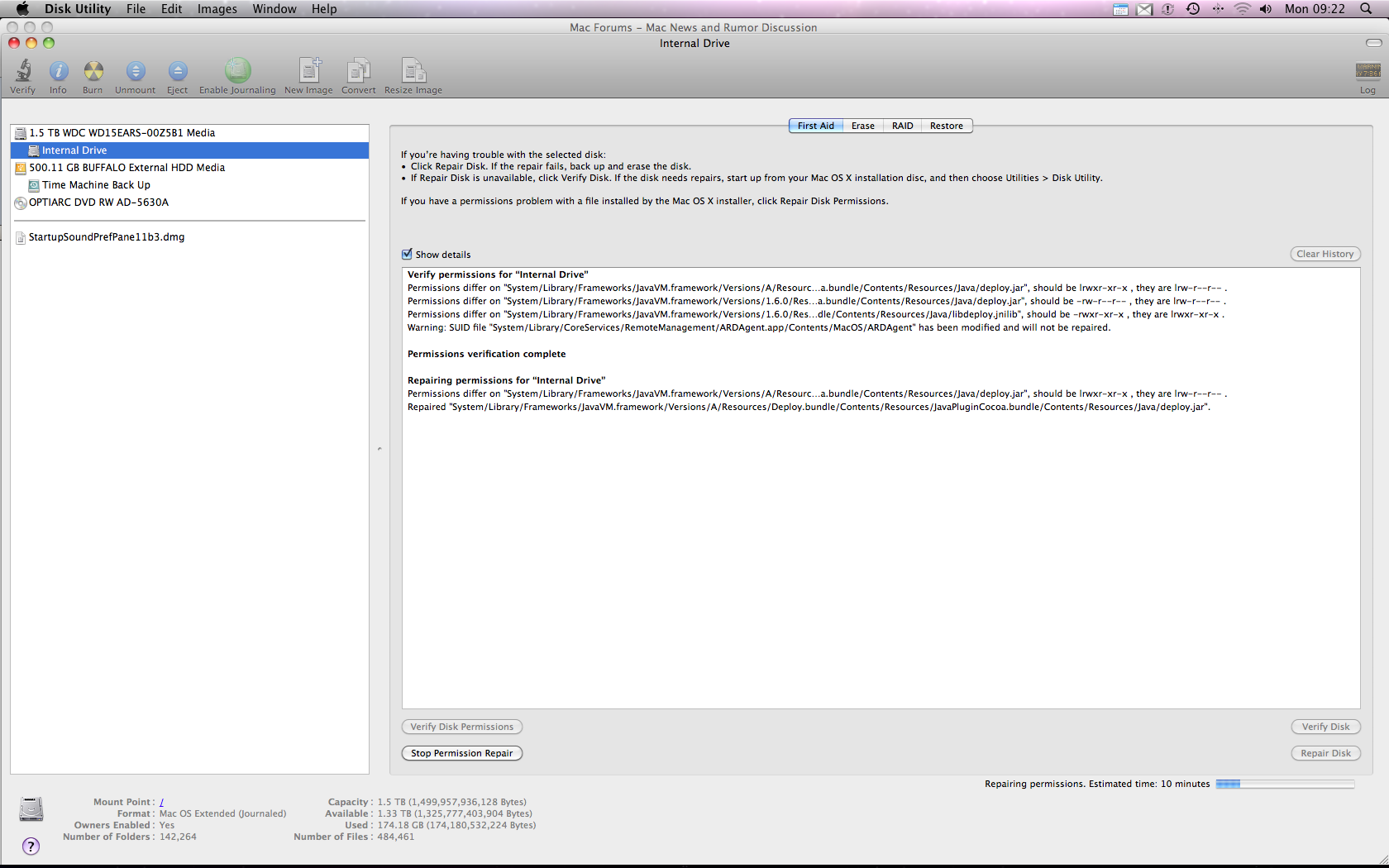Open the Disk Utility application menu

tap(78, 9)
